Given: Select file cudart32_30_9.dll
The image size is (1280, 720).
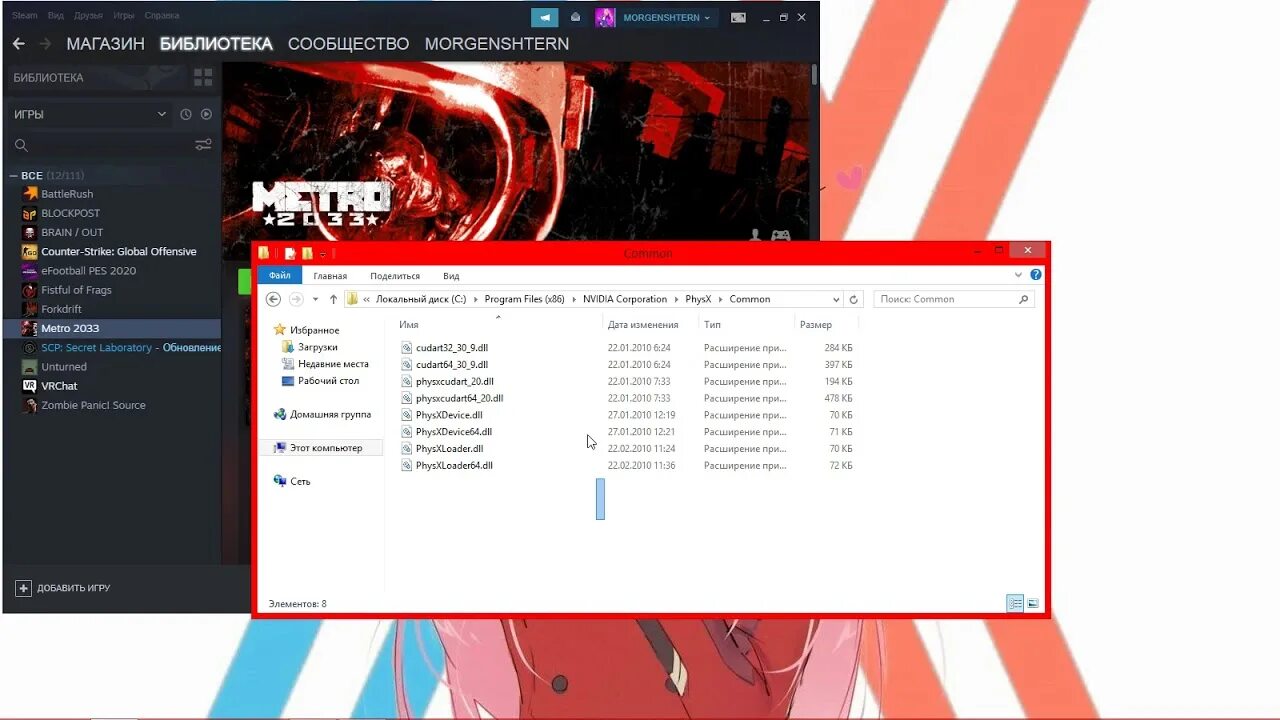Looking at the screenshot, I should (x=451, y=348).
